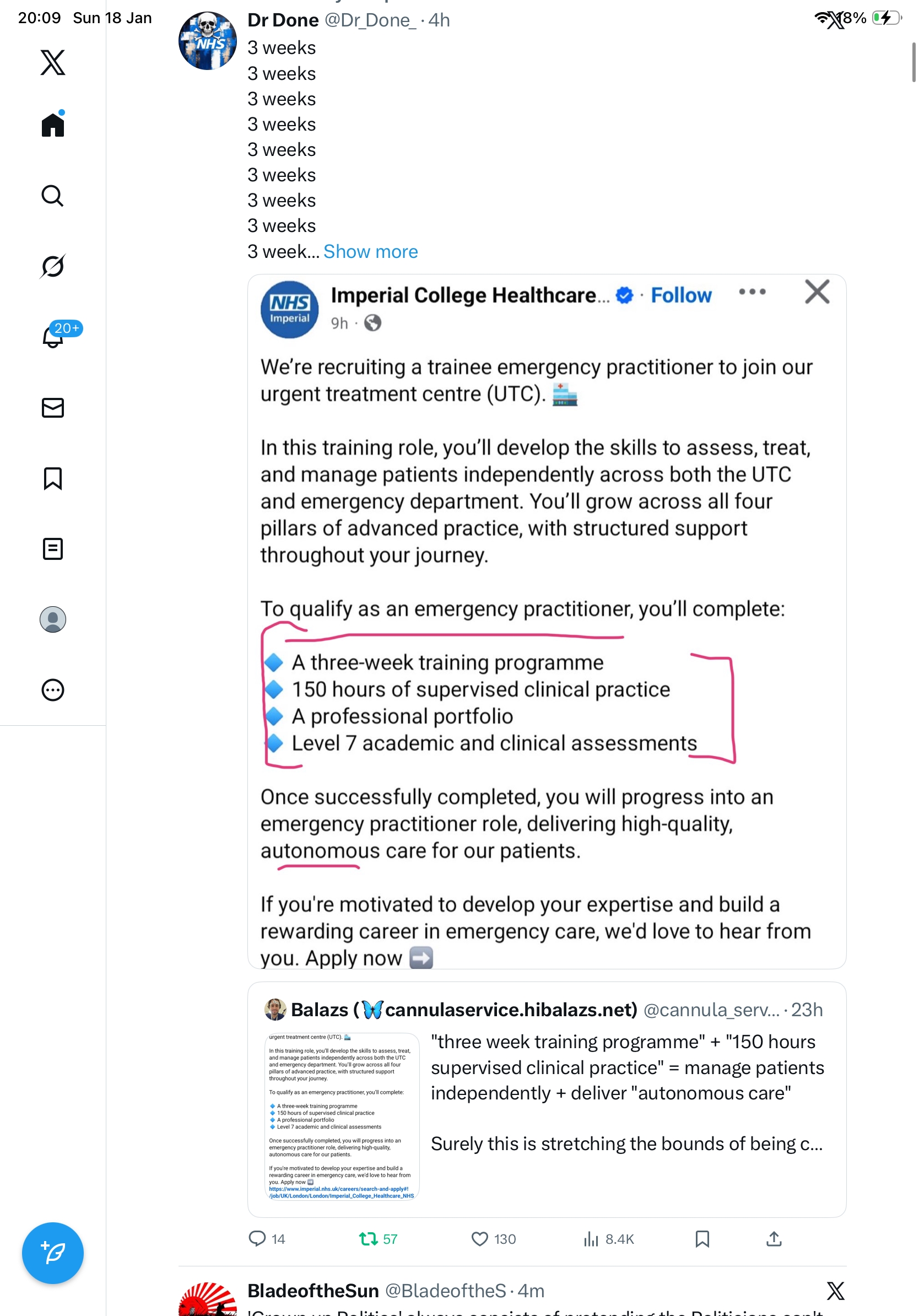Viewport: 919px width, 1316px height.
Task: Open the Grok icon in sidebar
Action: click(x=53, y=266)
